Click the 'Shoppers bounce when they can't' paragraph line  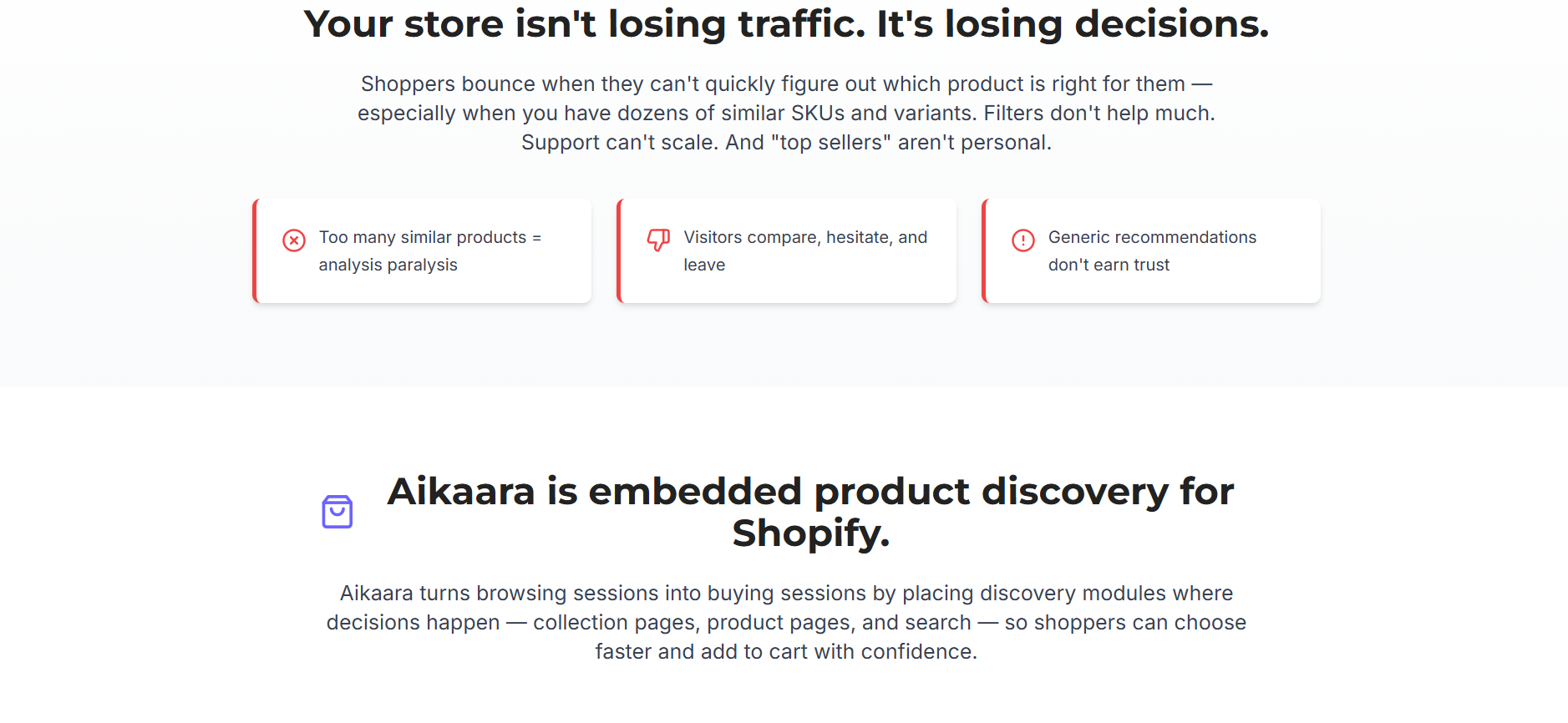coord(785,84)
